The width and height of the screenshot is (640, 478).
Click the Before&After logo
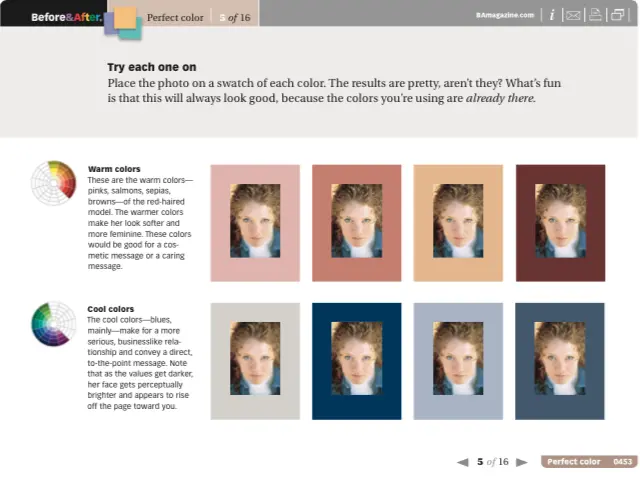(65, 17)
